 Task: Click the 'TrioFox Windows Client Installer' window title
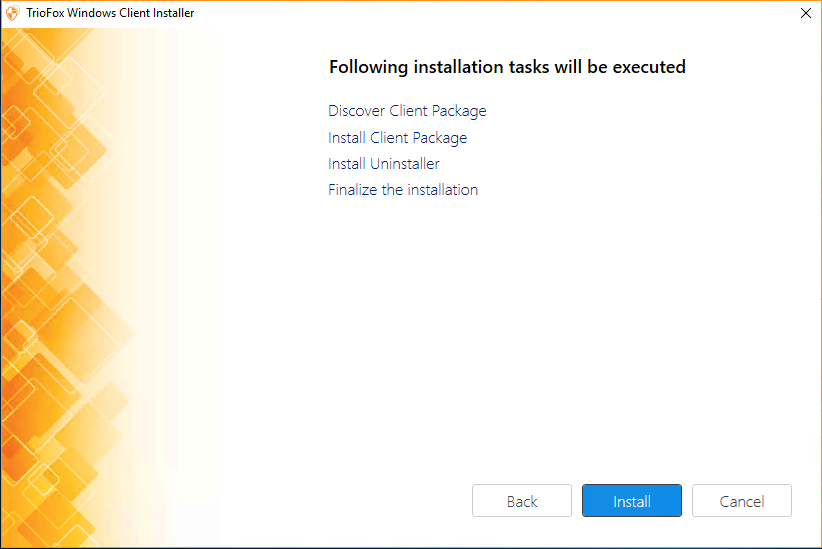click(110, 13)
